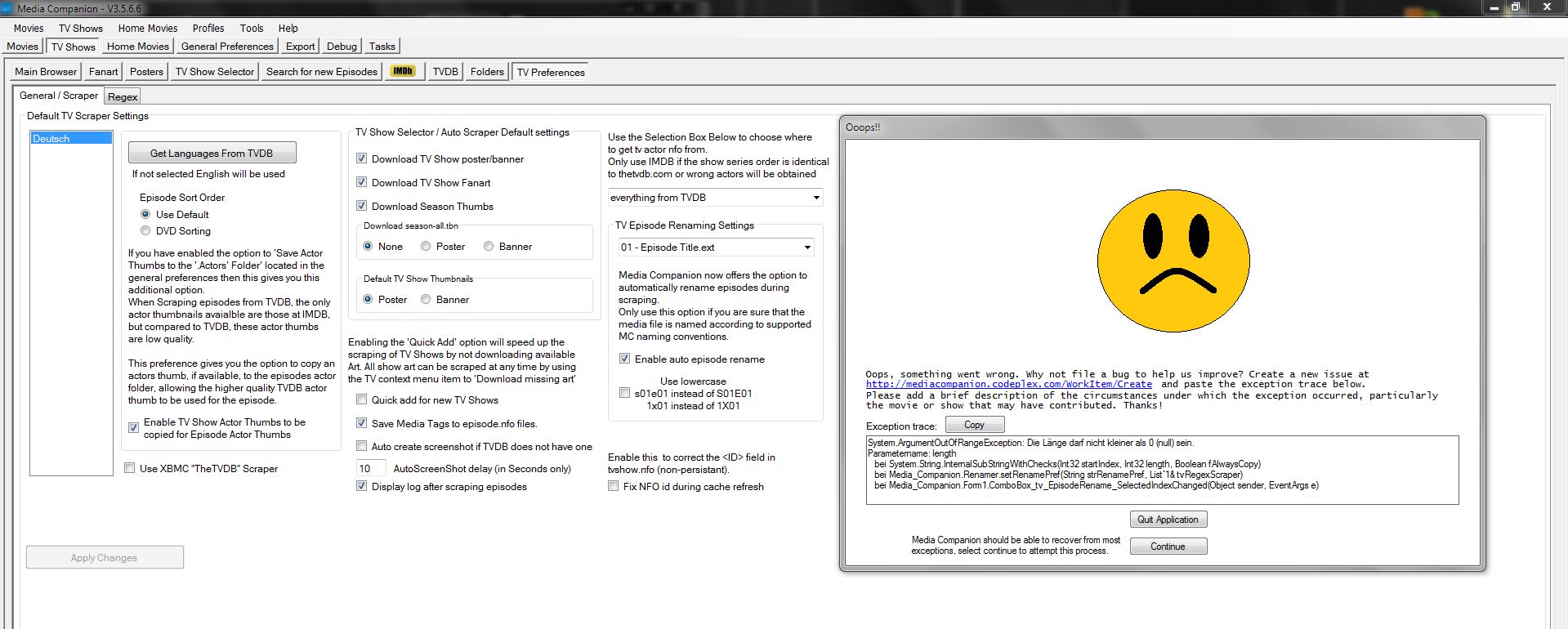This screenshot has width=1568, height=629.
Task: Switch to the Home Movies tab
Action: coord(137,47)
